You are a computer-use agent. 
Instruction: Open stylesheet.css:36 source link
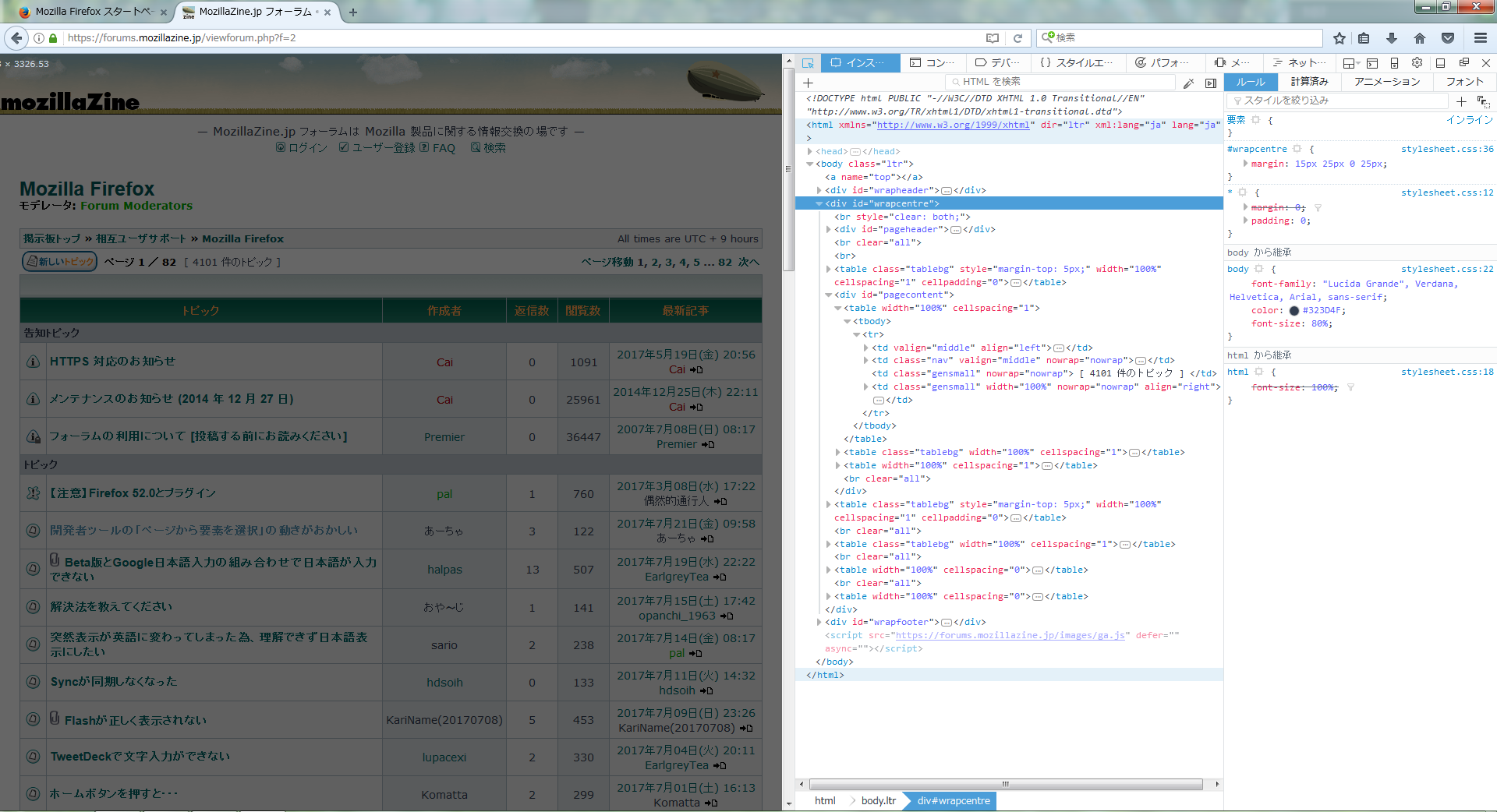tap(1447, 149)
